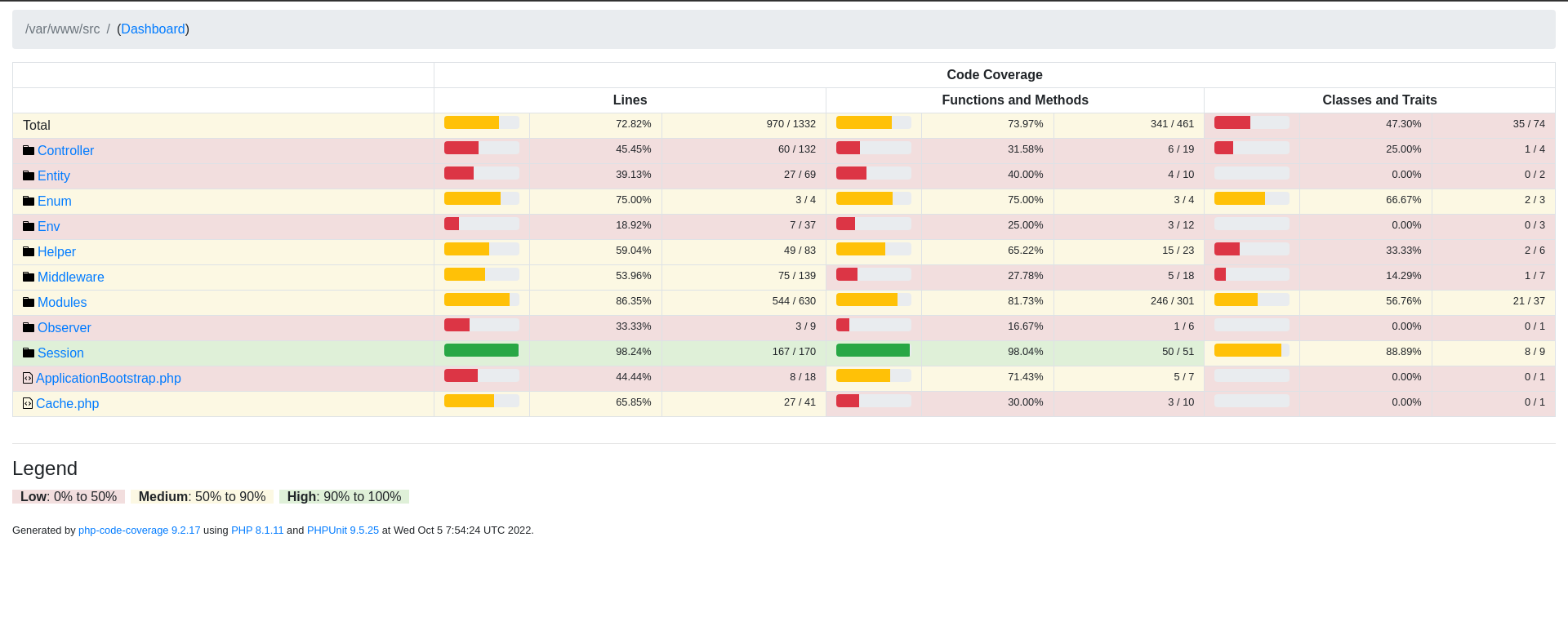Open the Observer directory link
This screenshot has height=617, width=1568.
65,328
